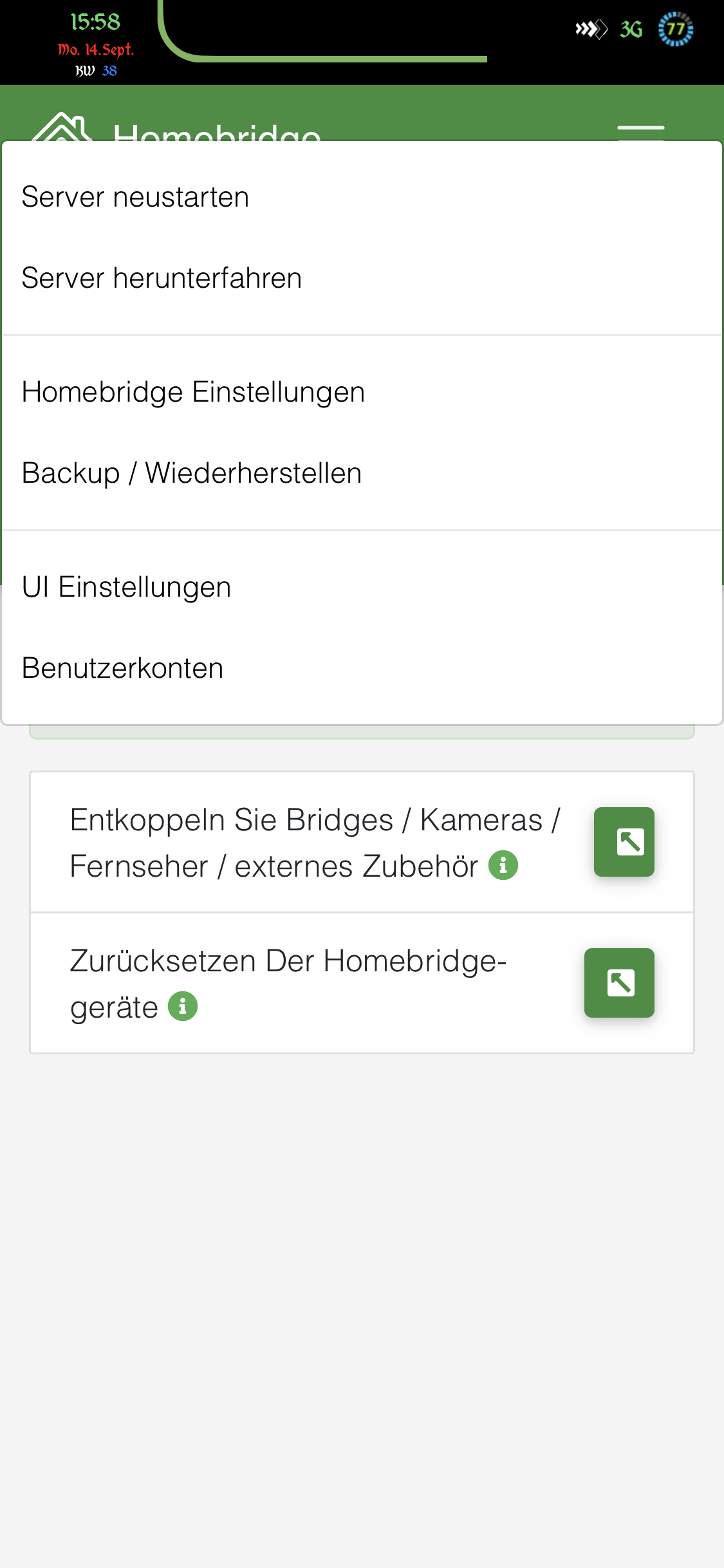Choose Server herunterfahren menu entry
724x1568 pixels.
click(x=162, y=278)
